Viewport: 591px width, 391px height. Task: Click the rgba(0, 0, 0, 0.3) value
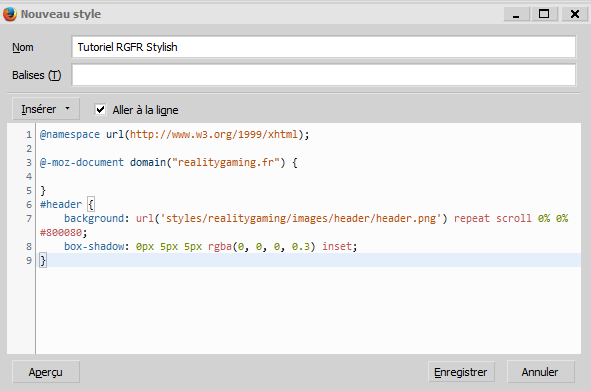[262, 246]
